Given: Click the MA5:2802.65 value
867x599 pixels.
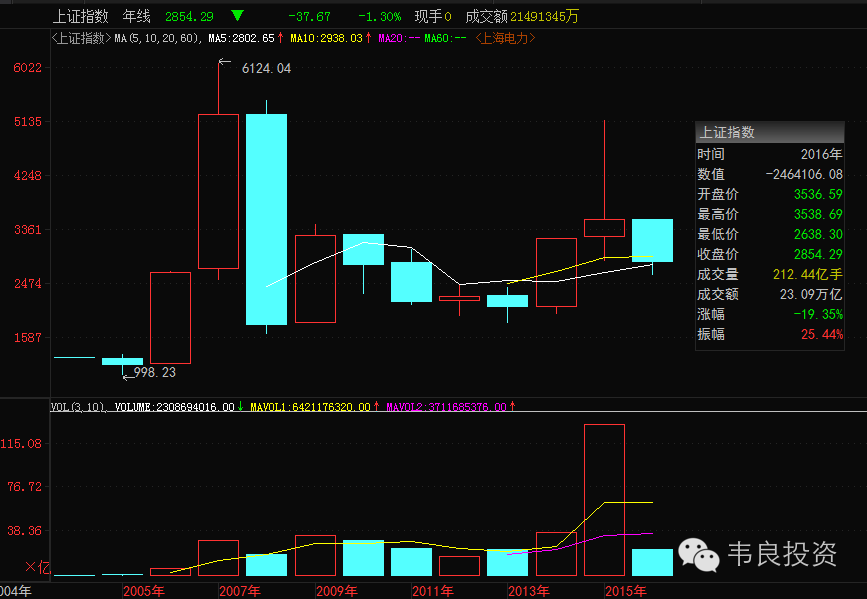Looking at the screenshot, I should 241,38.
